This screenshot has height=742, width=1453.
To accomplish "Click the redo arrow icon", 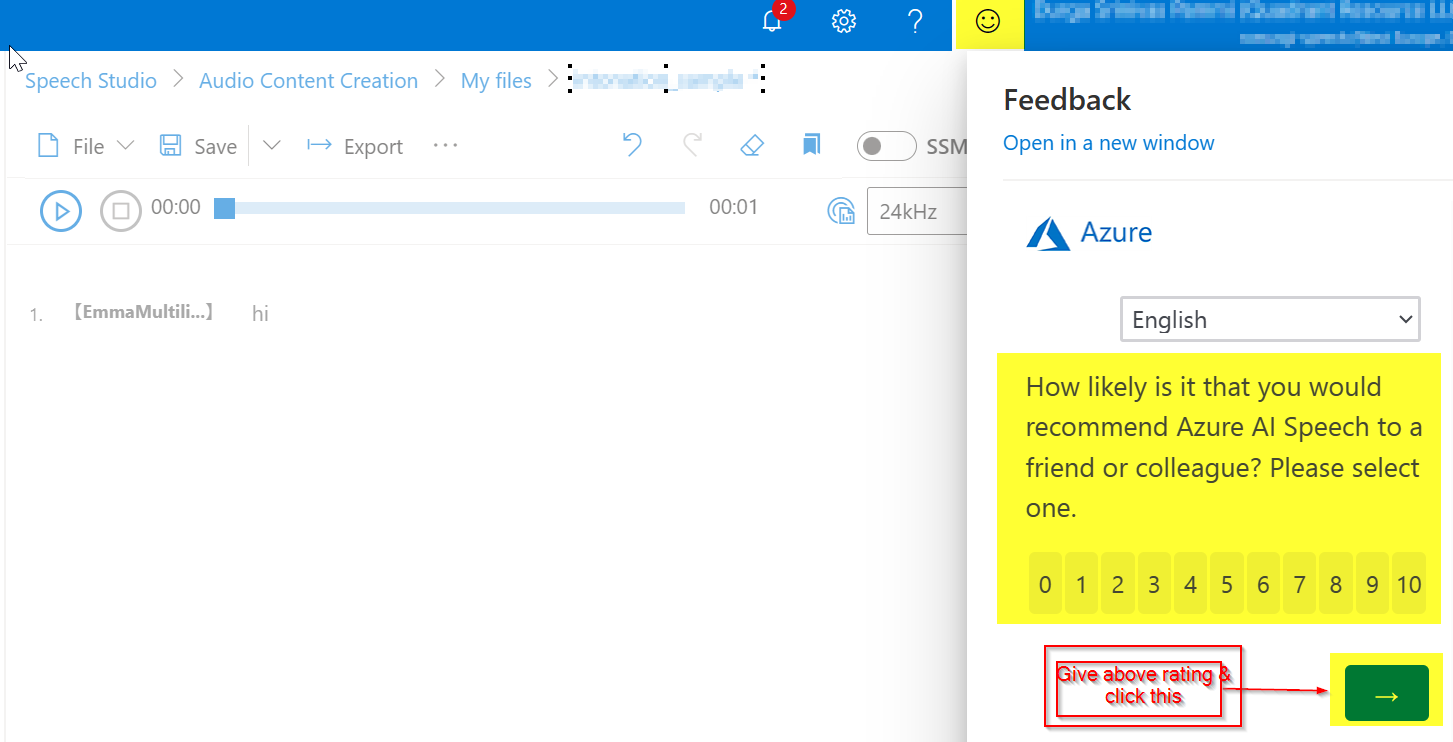I will 692,146.
